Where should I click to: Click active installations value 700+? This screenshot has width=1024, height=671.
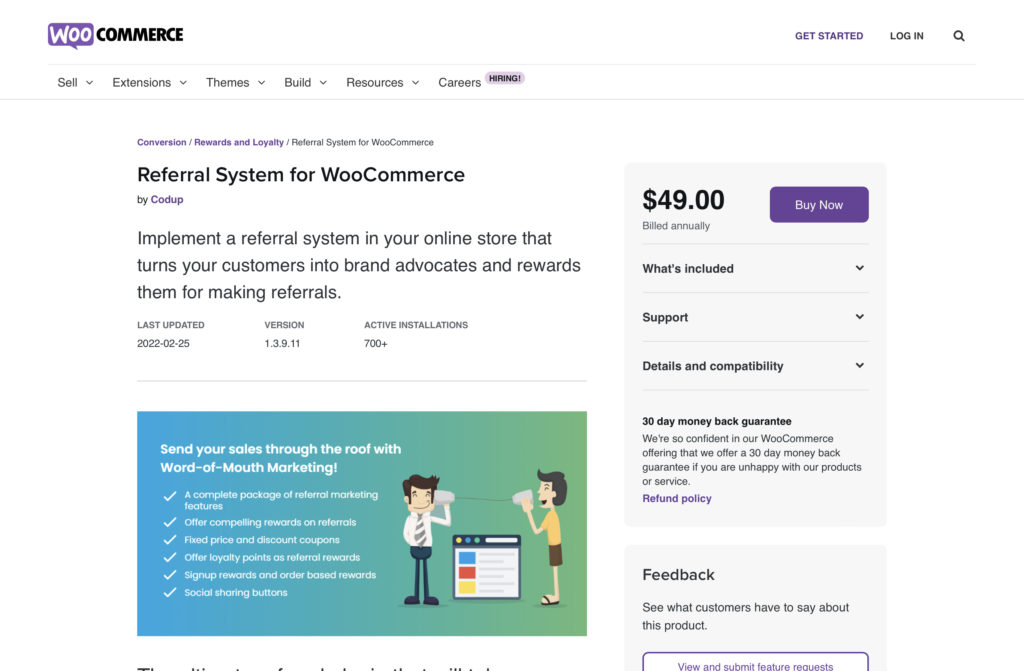coord(376,344)
